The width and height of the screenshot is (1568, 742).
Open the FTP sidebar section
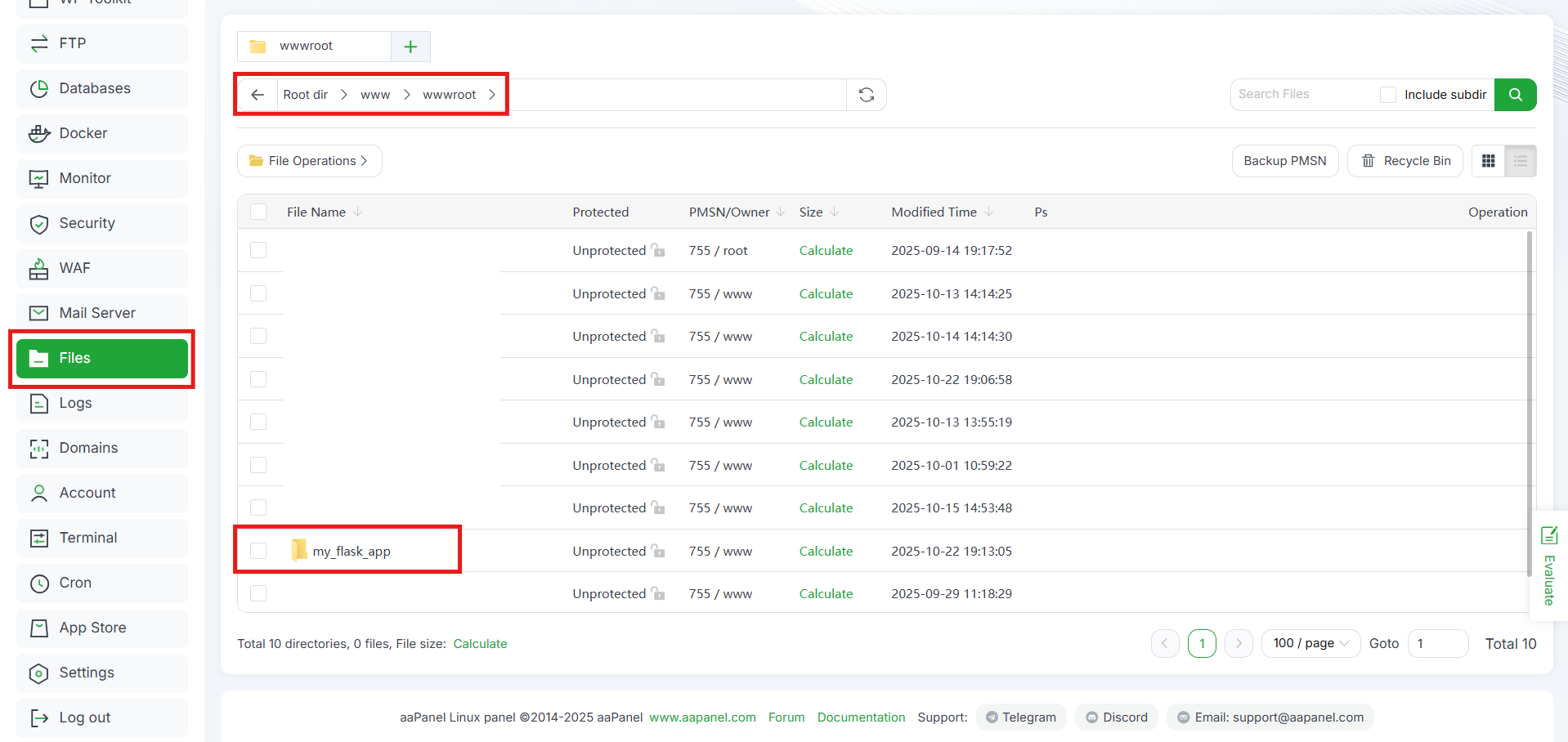(x=102, y=43)
